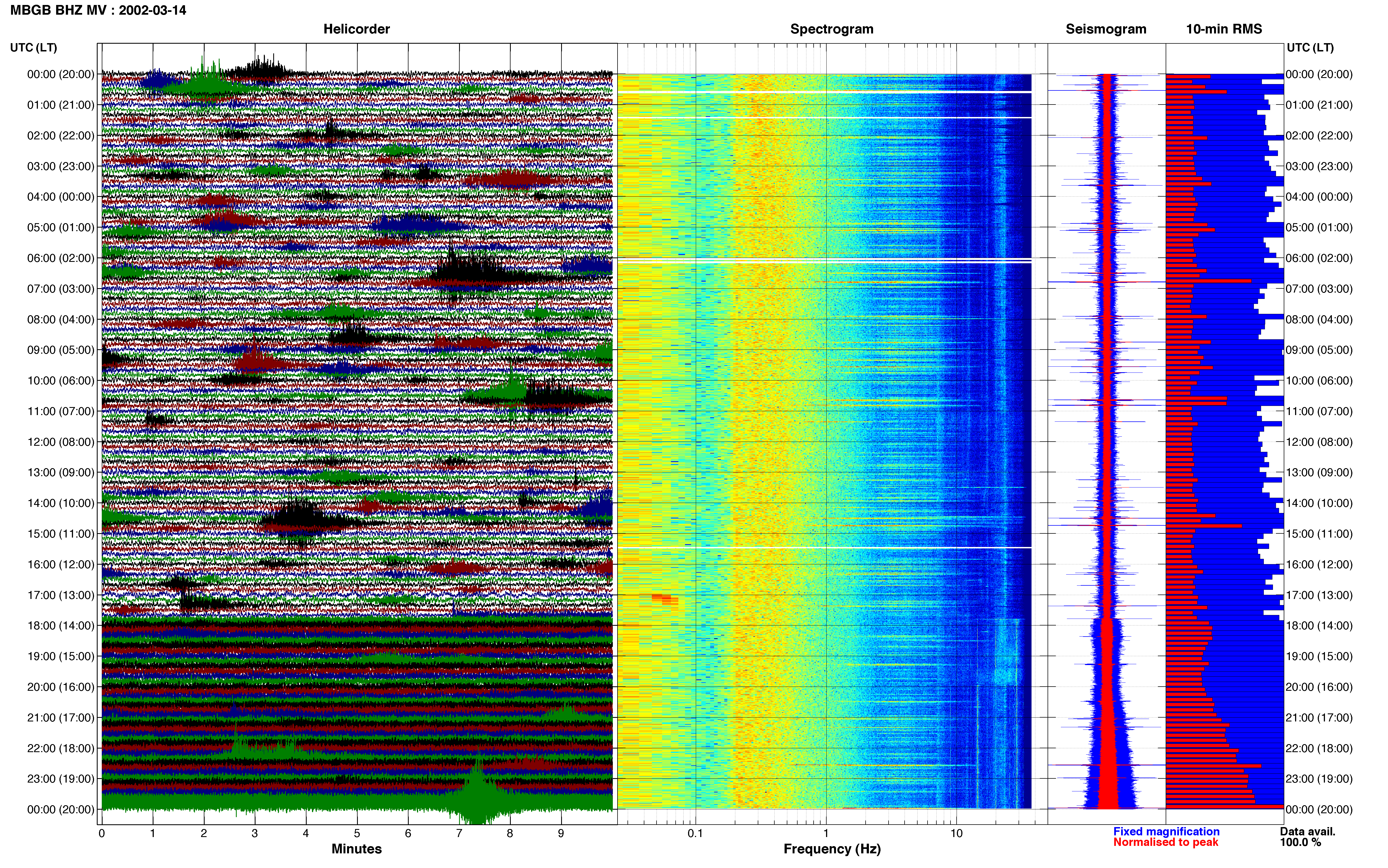Image resolution: width=1388 pixels, height=868 pixels.
Task: Click the left '17:00 (13:00)' time label
Action: pyautogui.click(x=61, y=595)
